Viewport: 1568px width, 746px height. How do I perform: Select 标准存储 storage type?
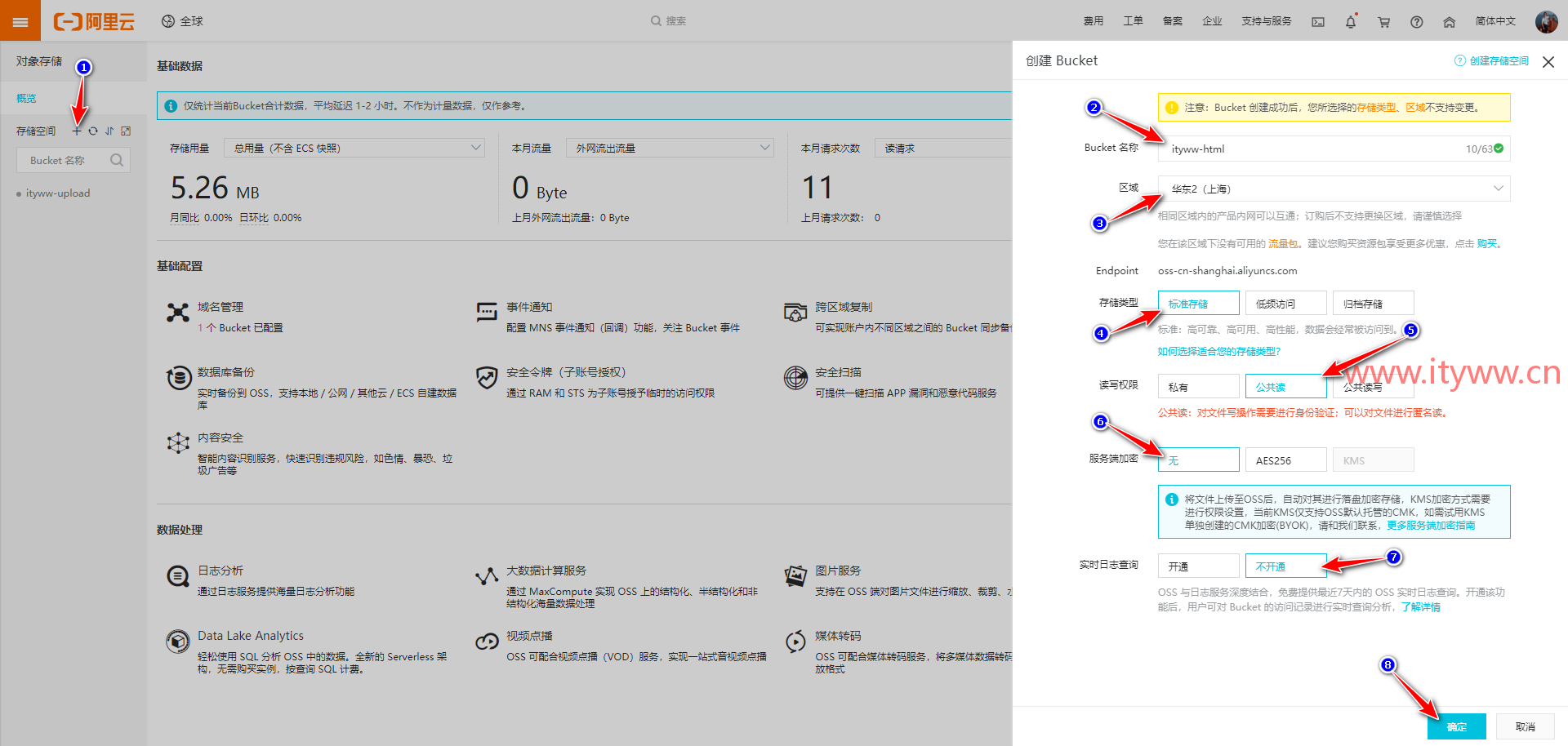pyautogui.click(x=1198, y=304)
